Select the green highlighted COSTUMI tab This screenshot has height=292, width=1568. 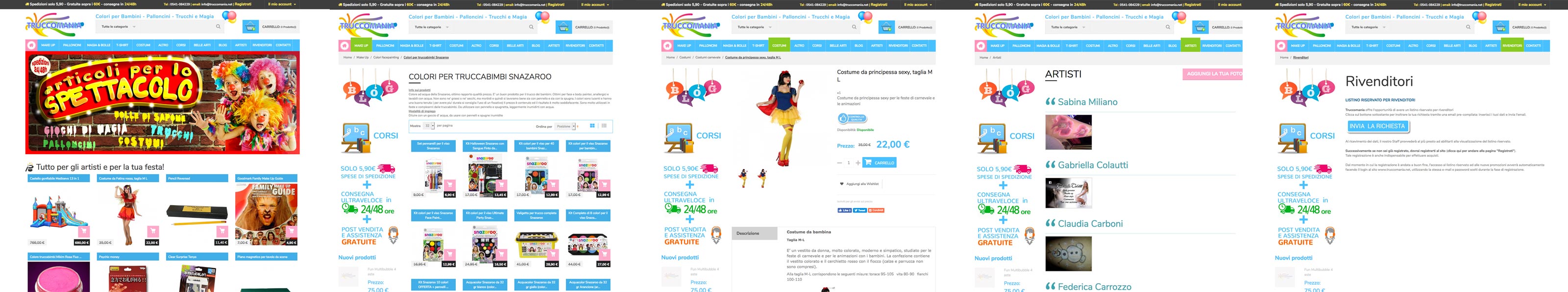[x=779, y=45]
